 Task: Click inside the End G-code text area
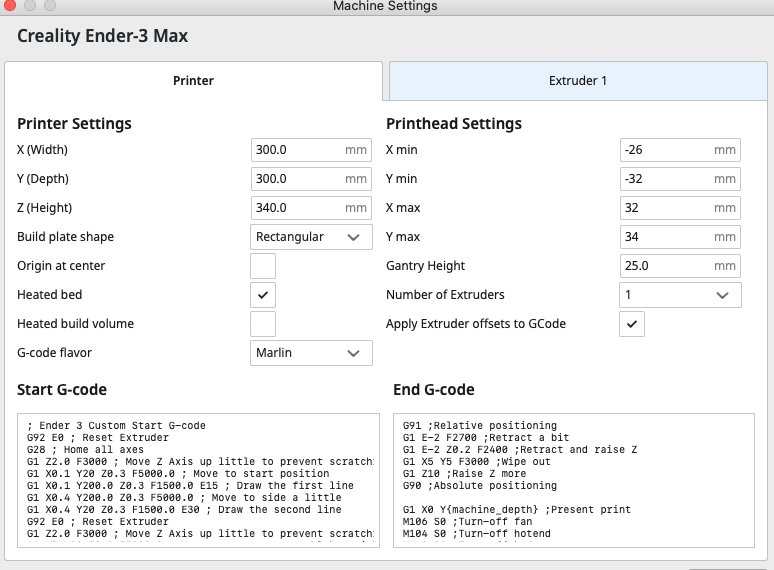574,480
